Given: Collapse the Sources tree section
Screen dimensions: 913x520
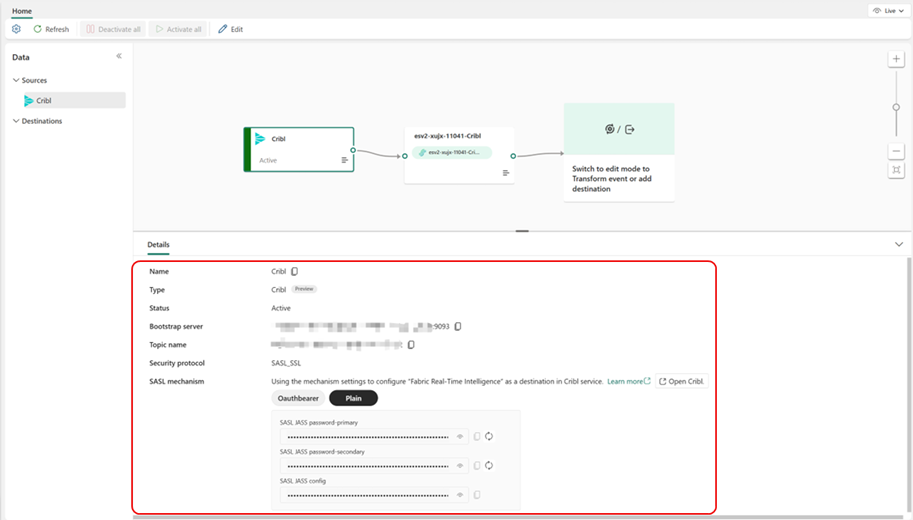Looking at the screenshot, I should click(16, 80).
